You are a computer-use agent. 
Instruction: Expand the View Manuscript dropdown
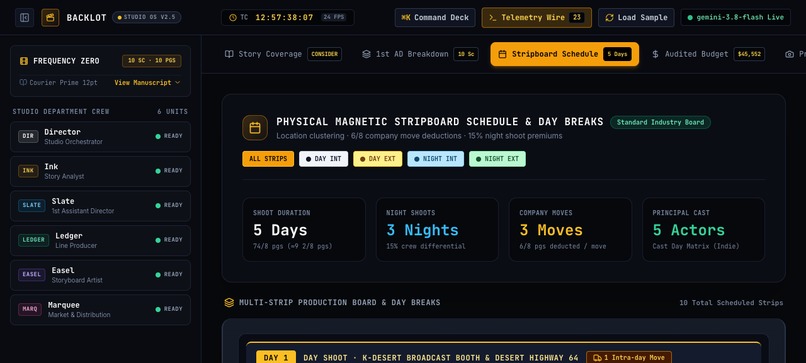click(147, 82)
